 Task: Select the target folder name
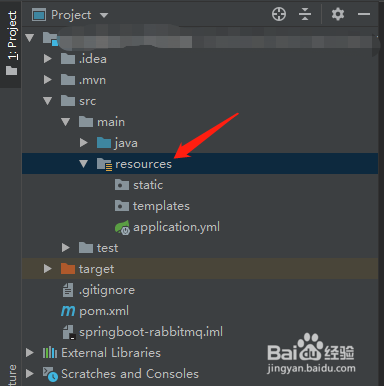click(96, 270)
